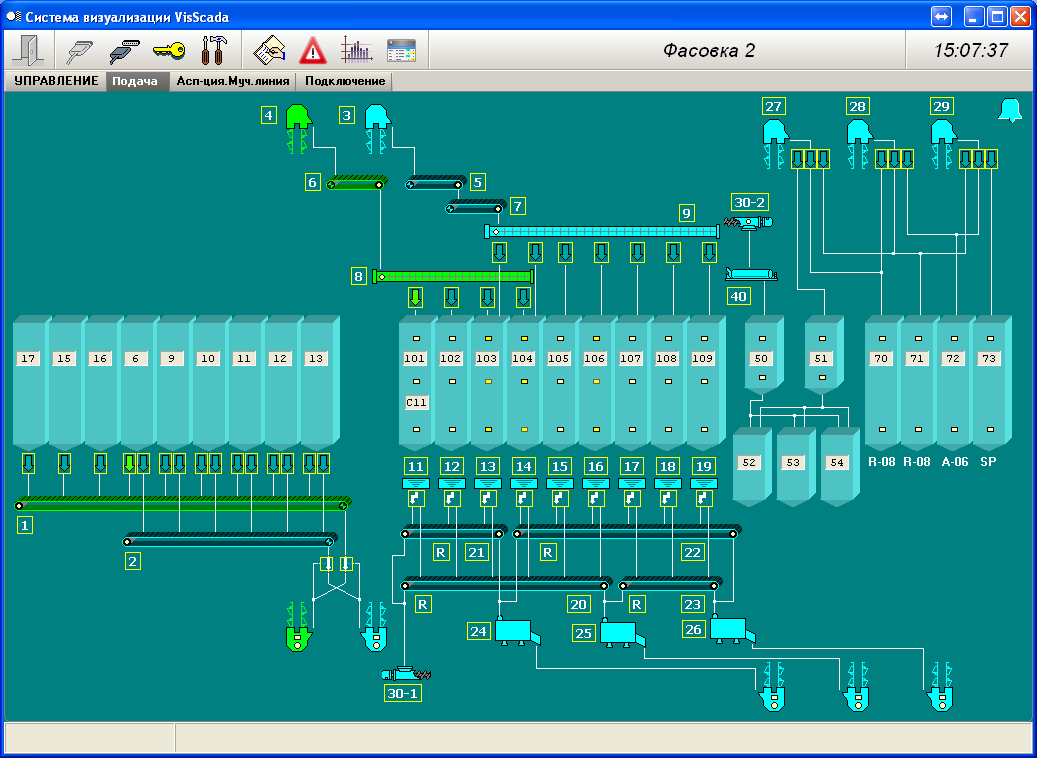Select the green elevator icon next to label 4
This screenshot has width=1037, height=758.
click(298, 117)
